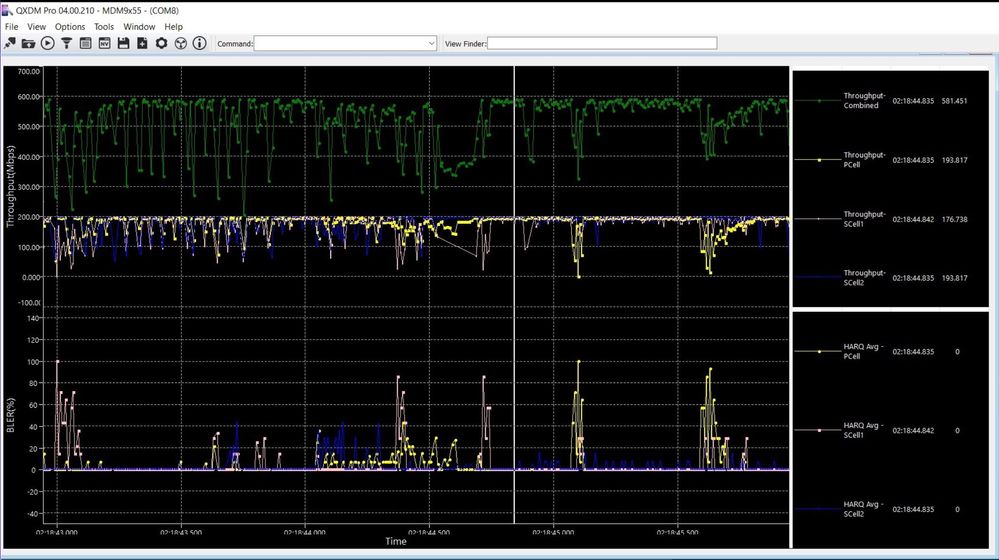Click the connect device plug icon
Image resolution: width=999 pixels, height=560 pixels.
tap(10, 43)
